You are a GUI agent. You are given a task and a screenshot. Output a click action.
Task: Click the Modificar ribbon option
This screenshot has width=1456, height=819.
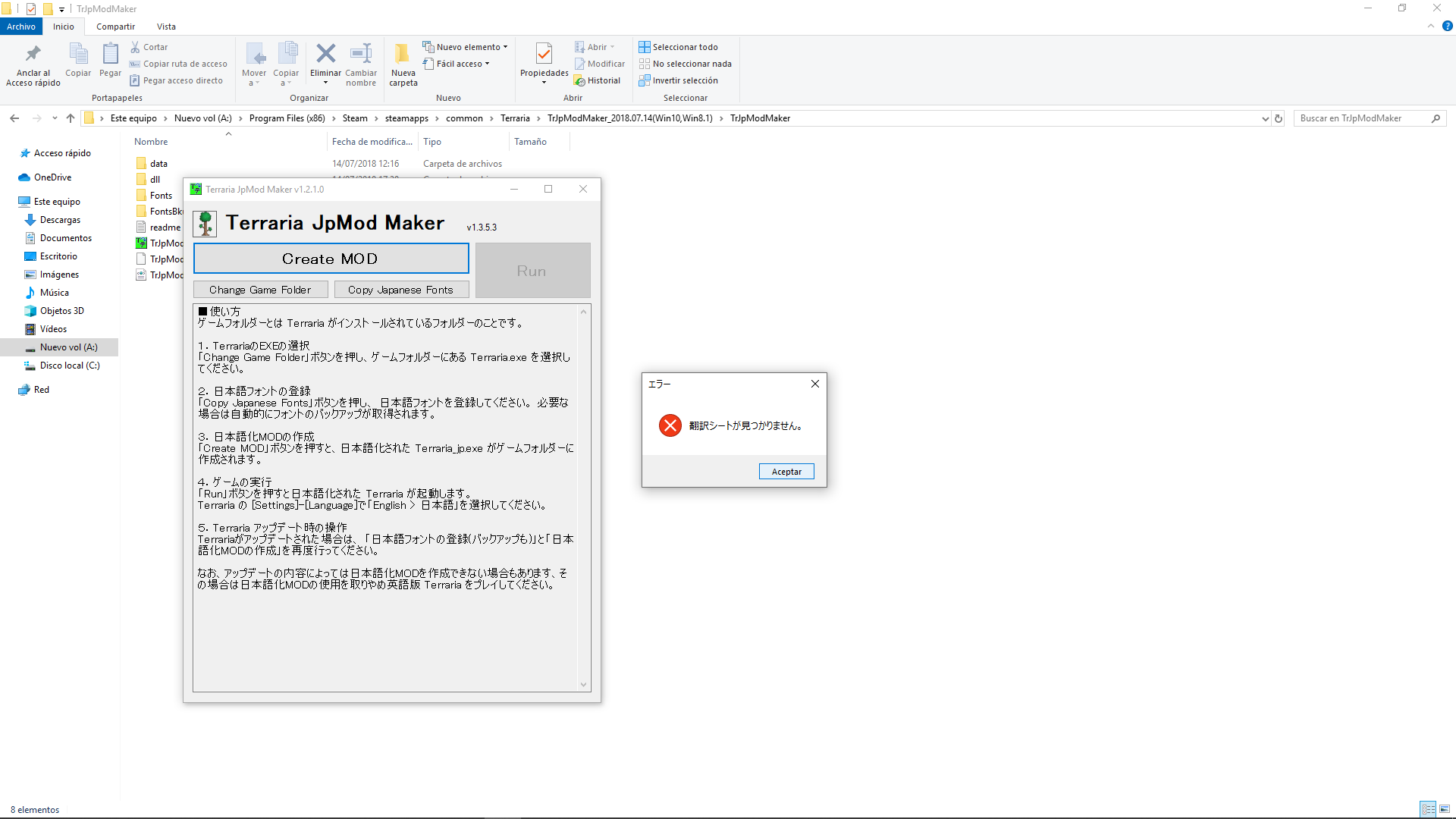pyautogui.click(x=600, y=64)
